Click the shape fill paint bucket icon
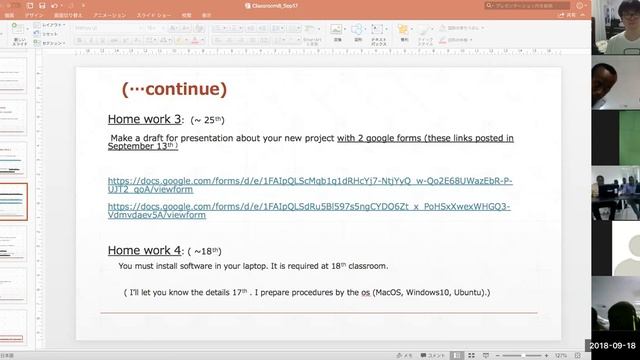This screenshot has width=640, height=360. pos(443,28)
